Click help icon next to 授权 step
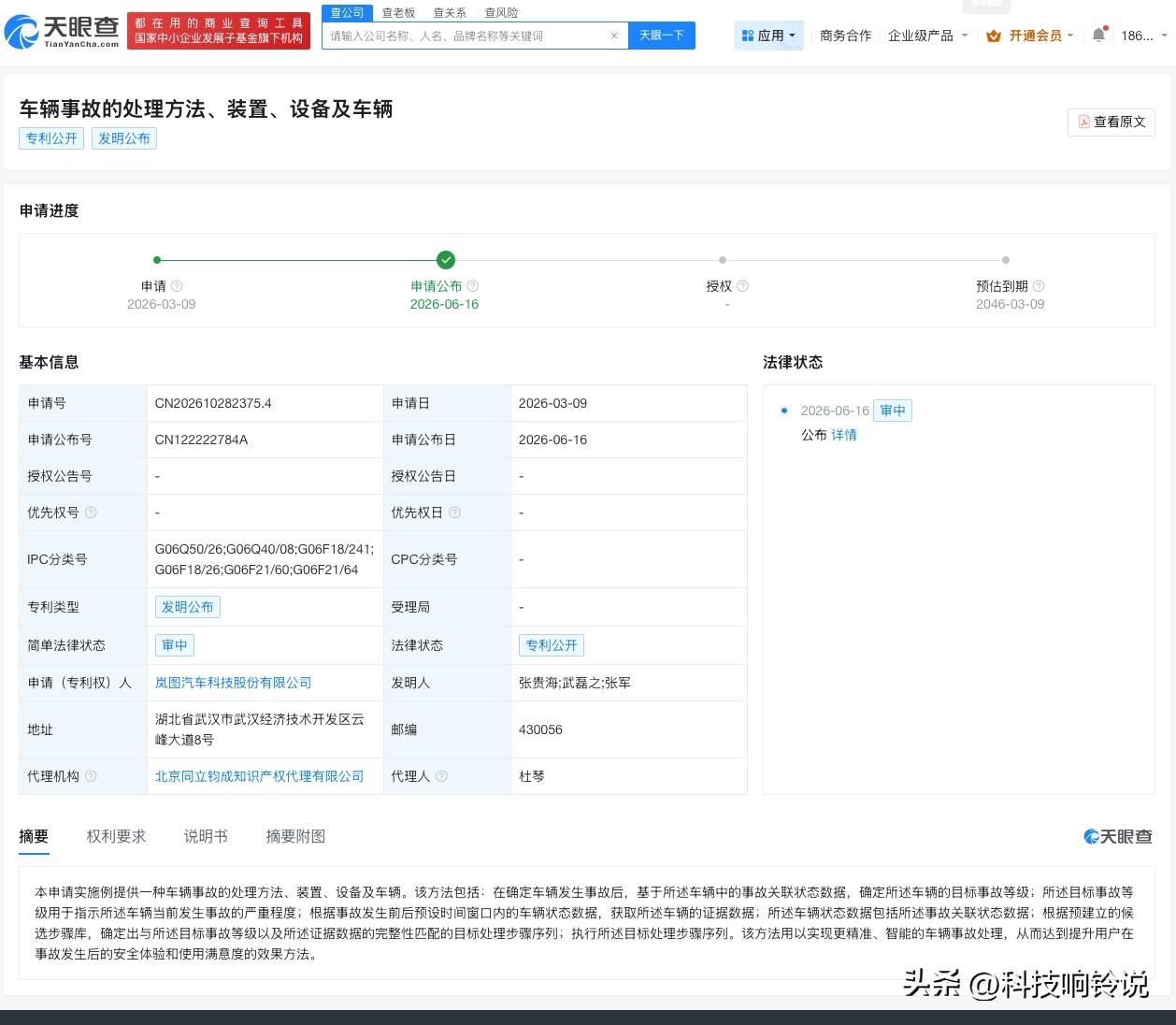 pyautogui.click(x=742, y=286)
